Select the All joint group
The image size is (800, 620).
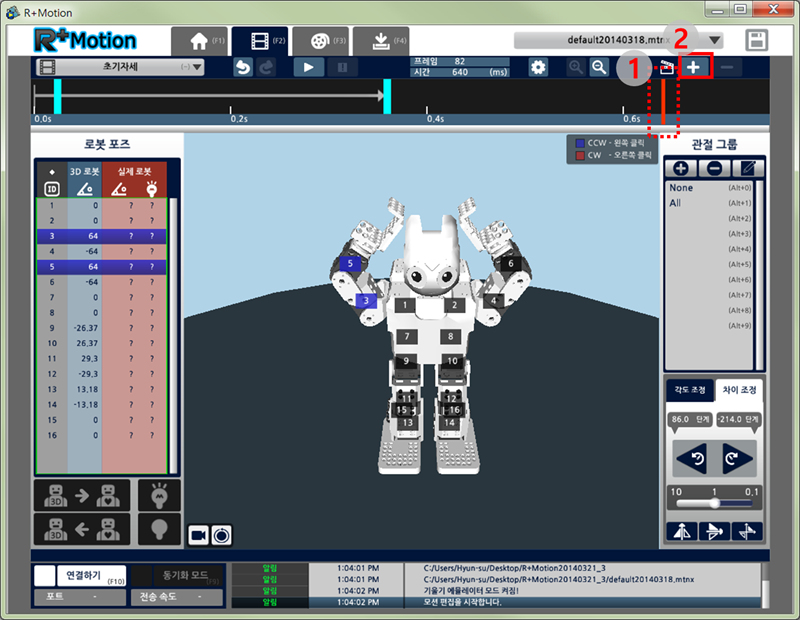pyautogui.click(x=710, y=203)
